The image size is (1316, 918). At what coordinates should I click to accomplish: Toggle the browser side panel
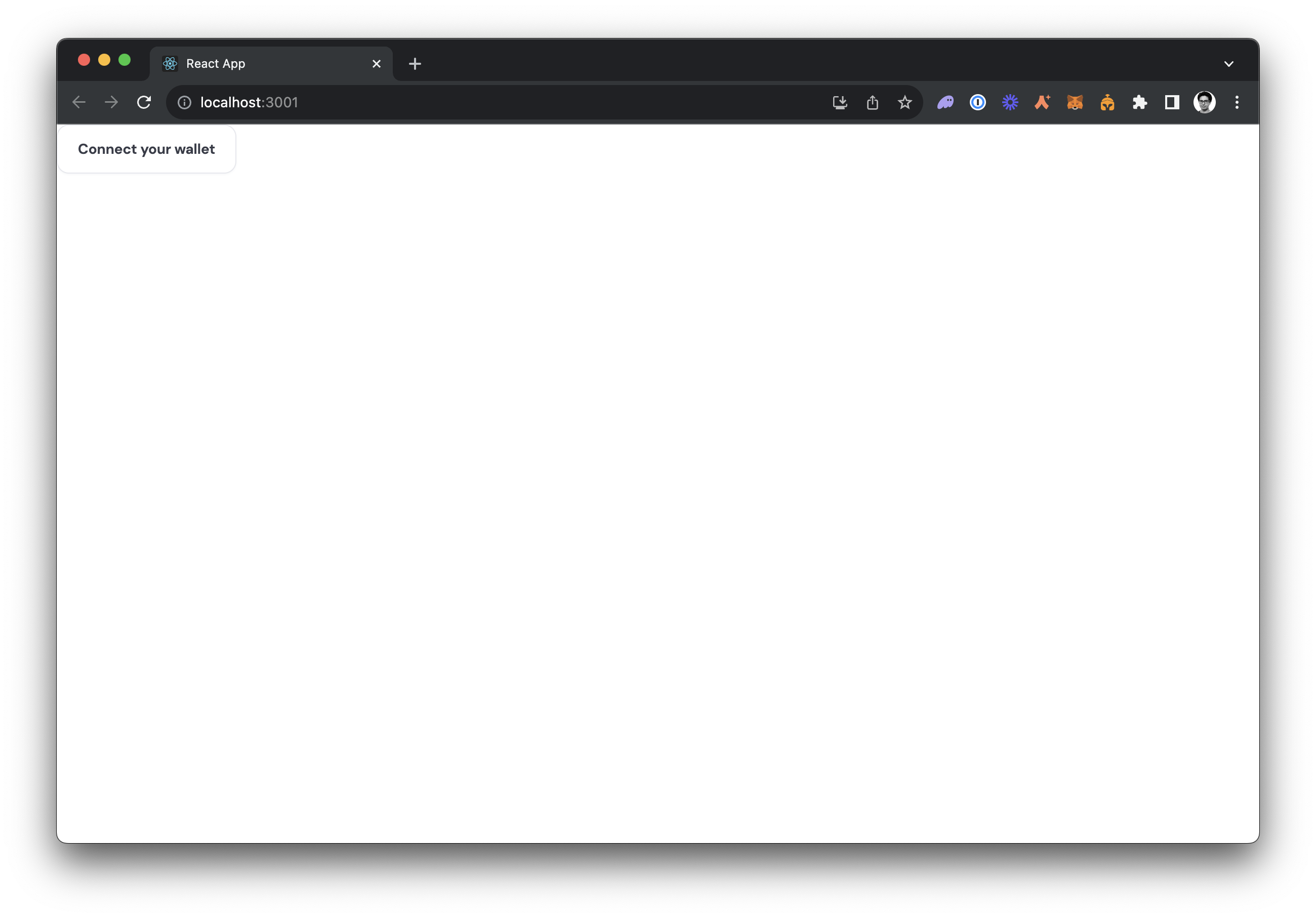1172,103
